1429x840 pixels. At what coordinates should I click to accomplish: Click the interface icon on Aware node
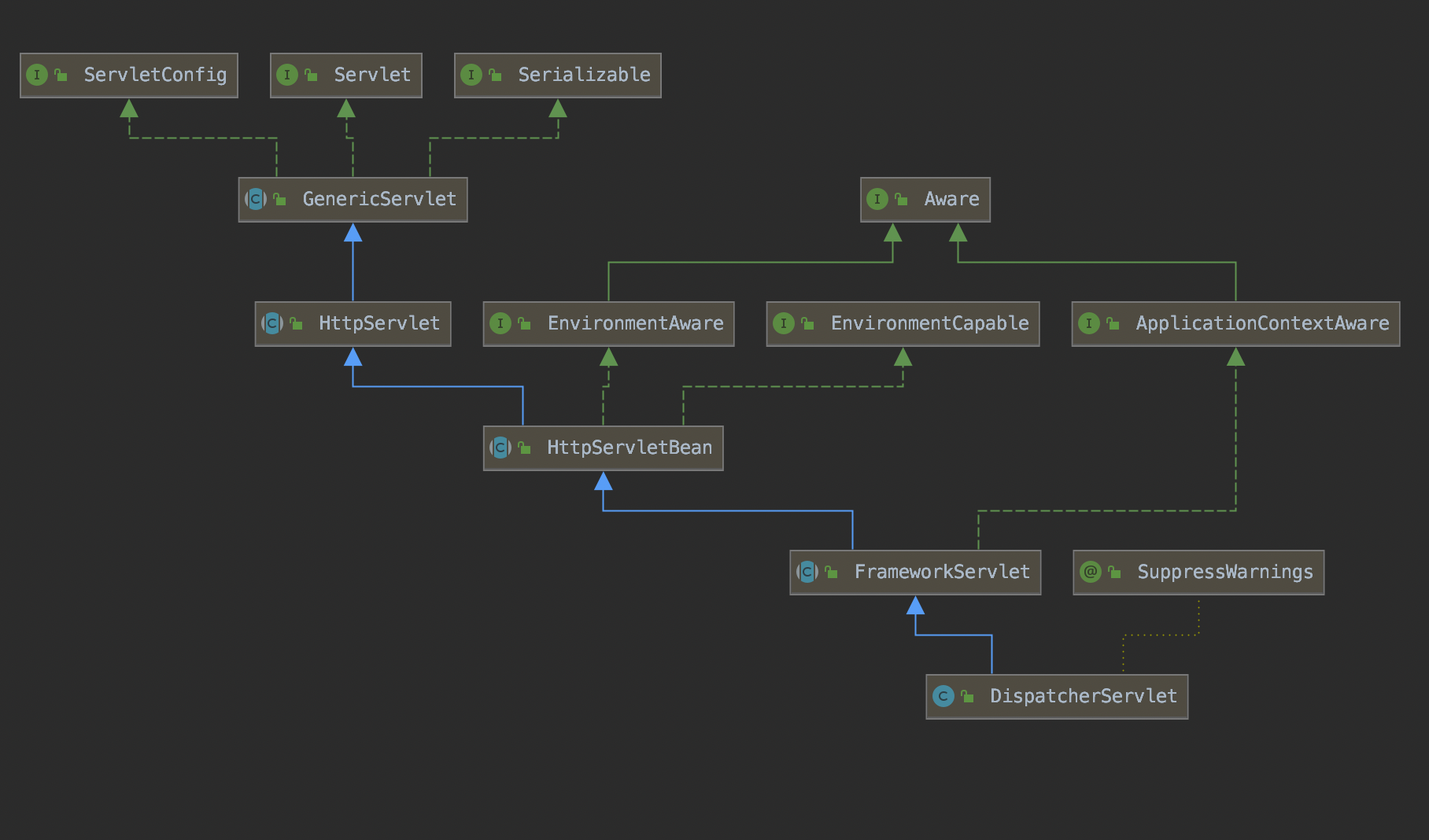point(877,200)
